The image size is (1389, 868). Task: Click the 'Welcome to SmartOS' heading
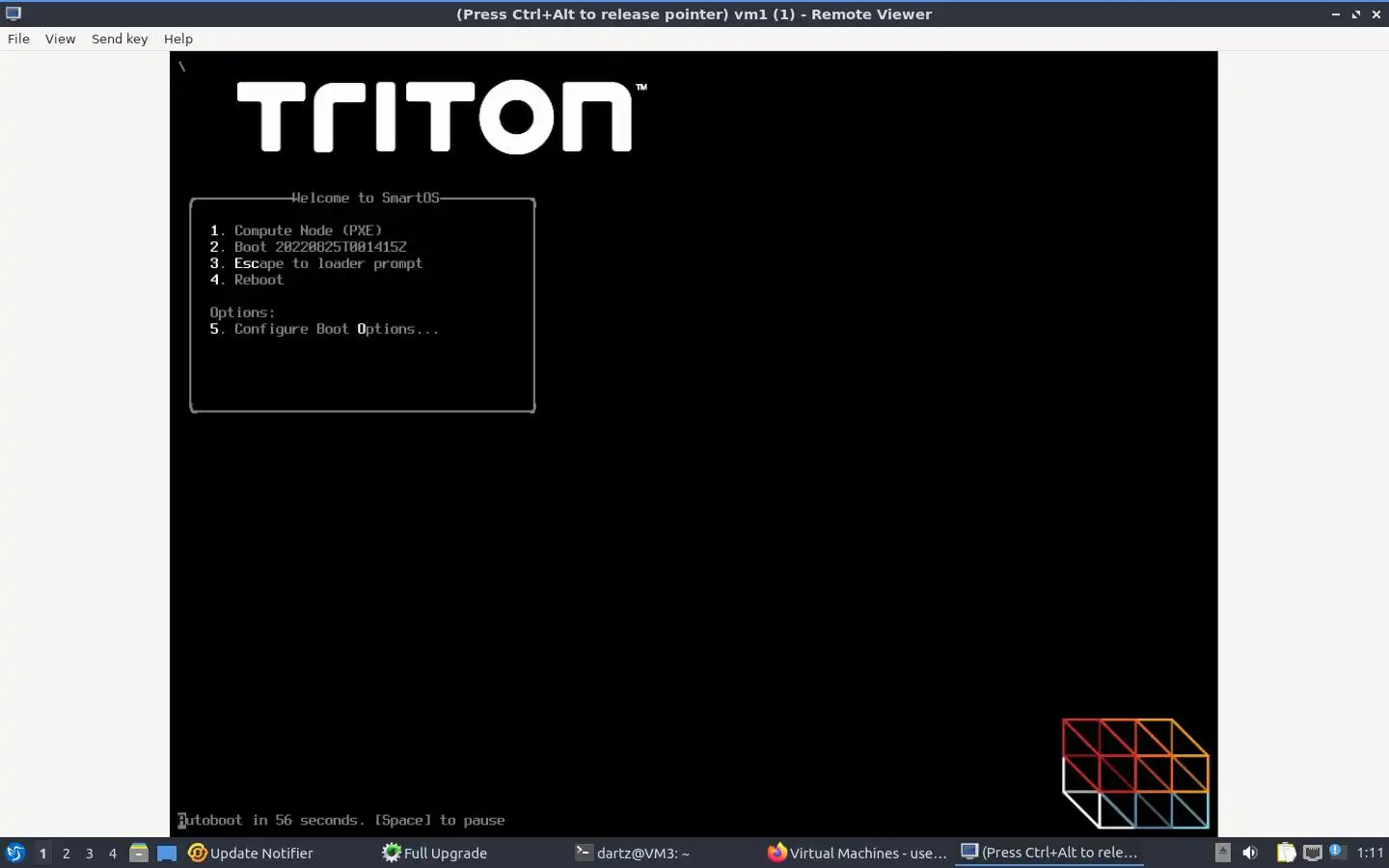point(366,198)
